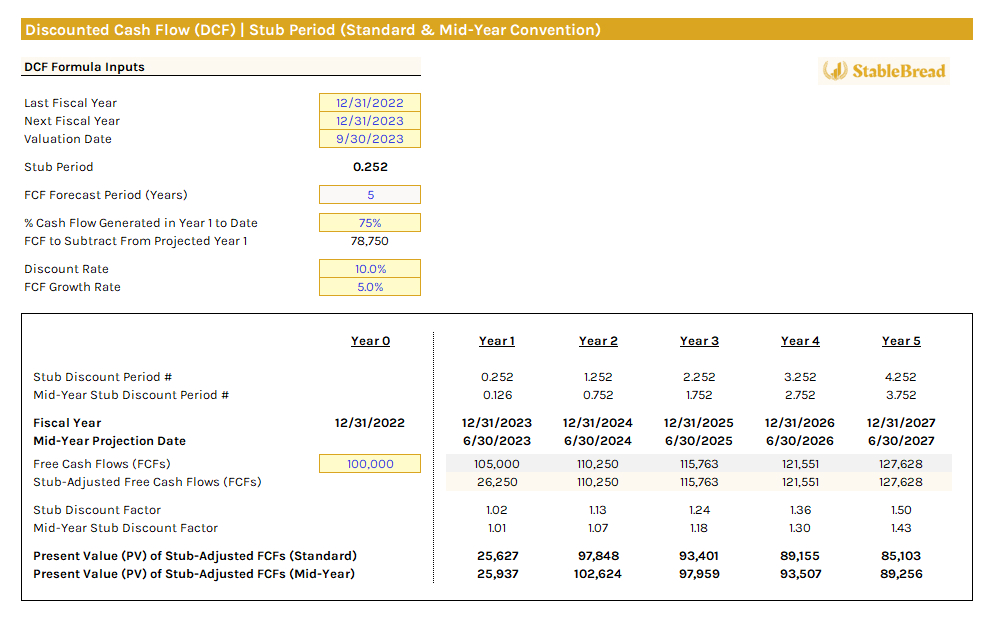The height and width of the screenshot is (619, 994).
Task: Click the Present Value (Mid-Year) cell 25,937
Action: point(497,573)
